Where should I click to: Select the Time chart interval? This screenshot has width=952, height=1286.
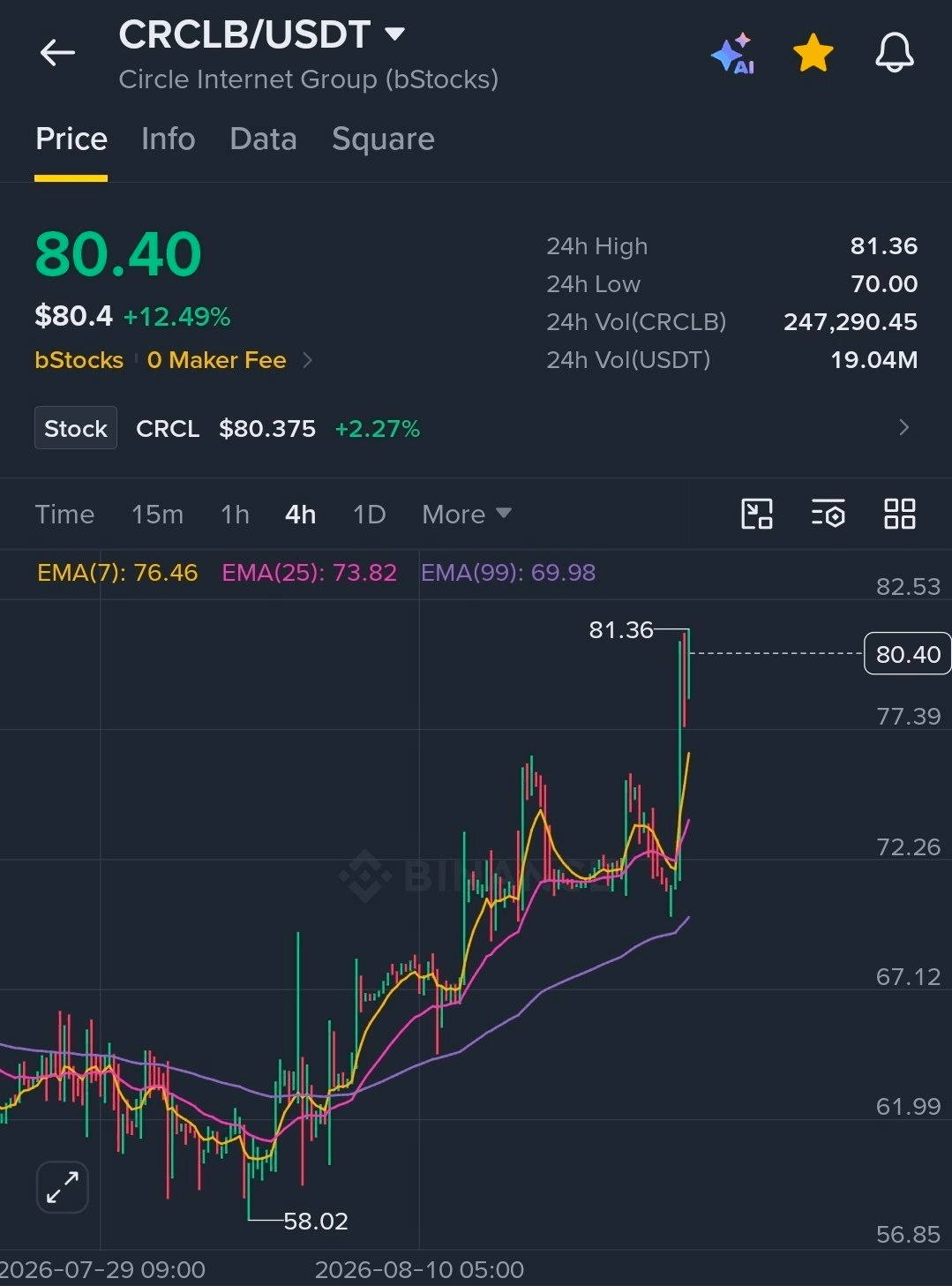point(64,515)
